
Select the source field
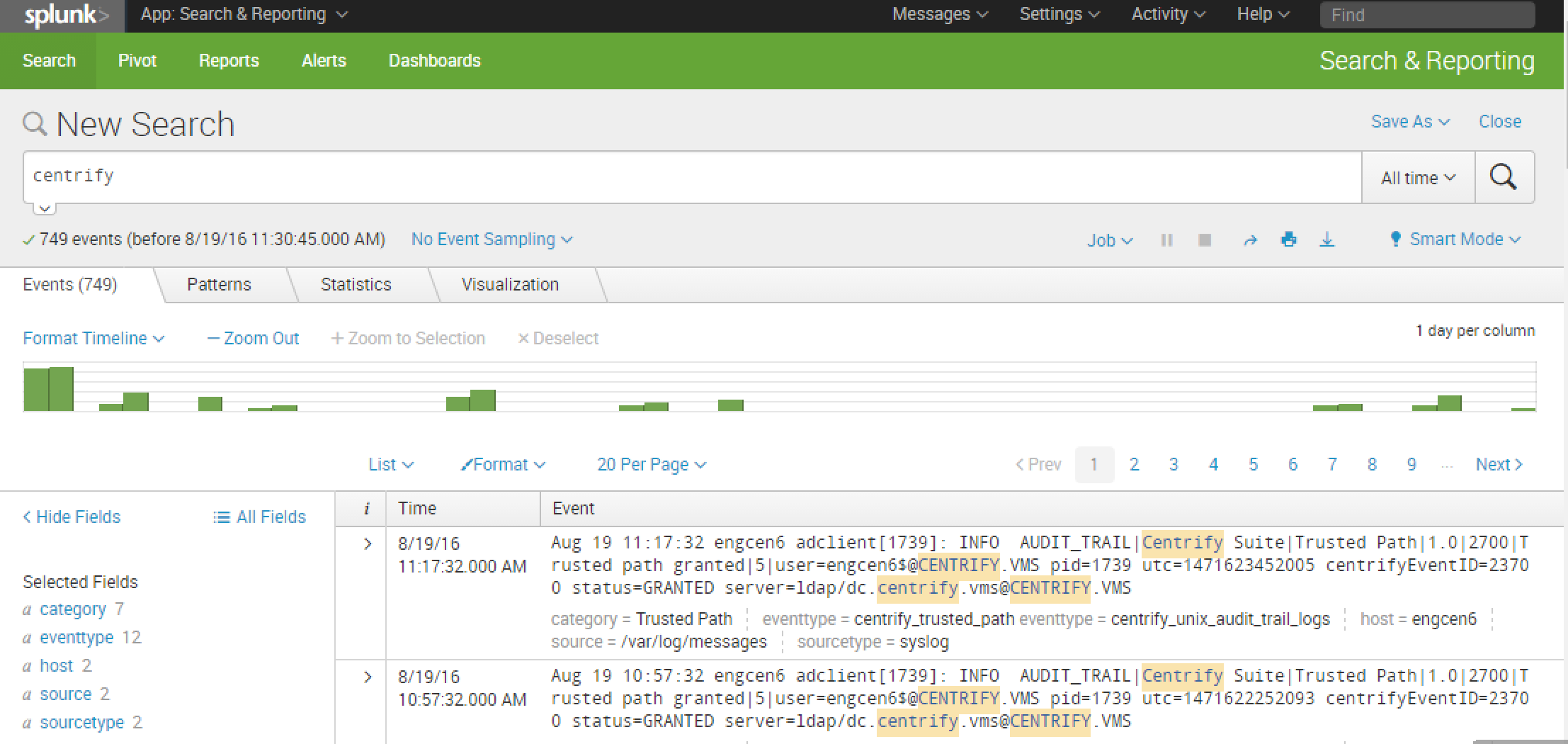66,694
